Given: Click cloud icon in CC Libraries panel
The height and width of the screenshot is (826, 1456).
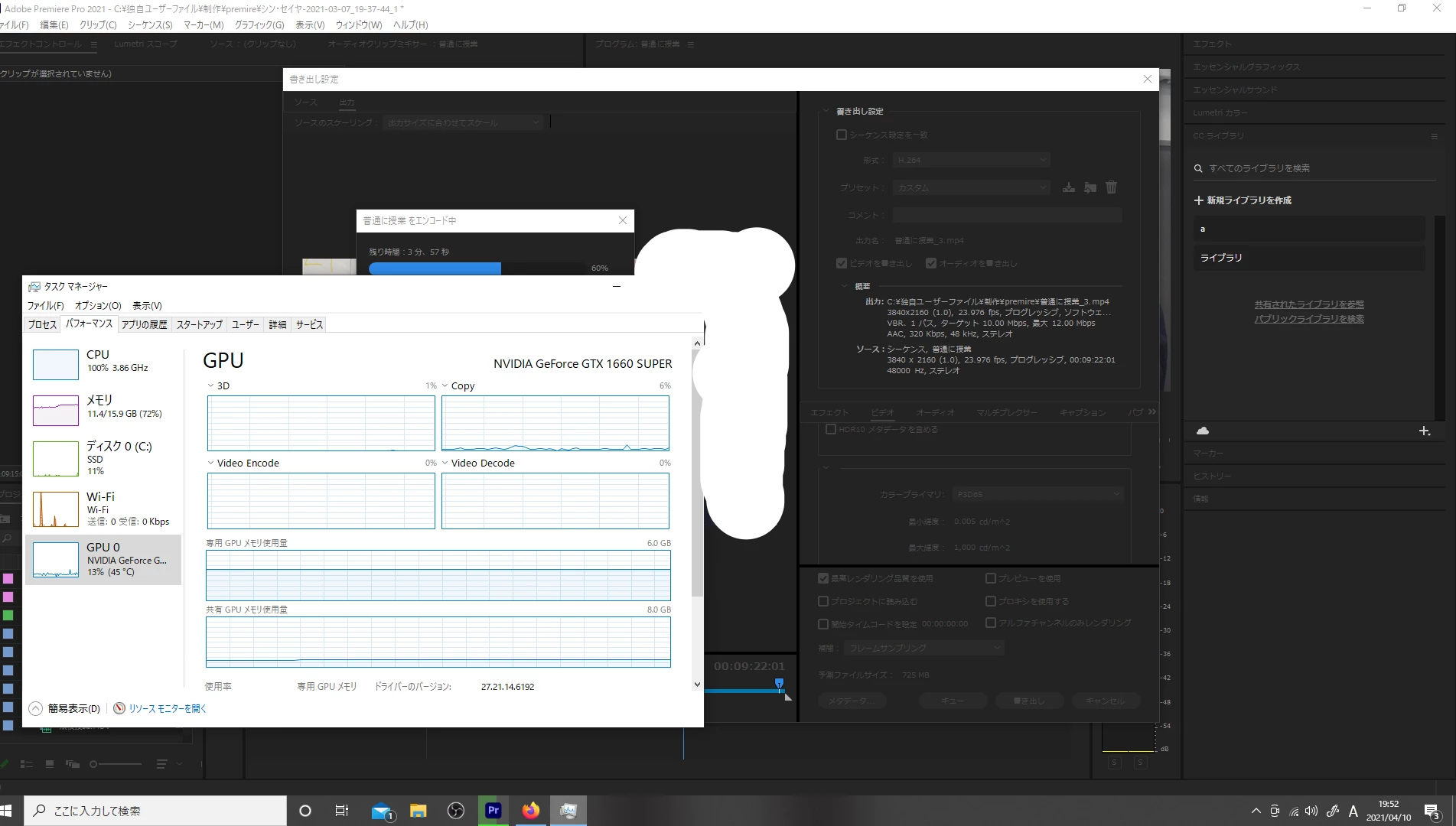Looking at the screenshot, I should (x=1202, y=431).
